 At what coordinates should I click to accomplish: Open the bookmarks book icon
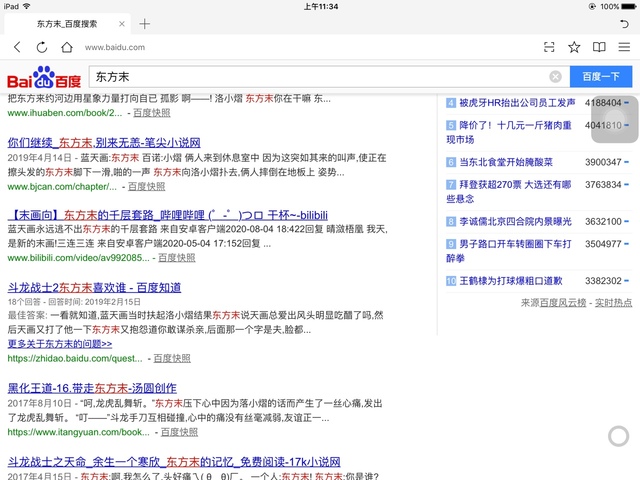[599, 47]
